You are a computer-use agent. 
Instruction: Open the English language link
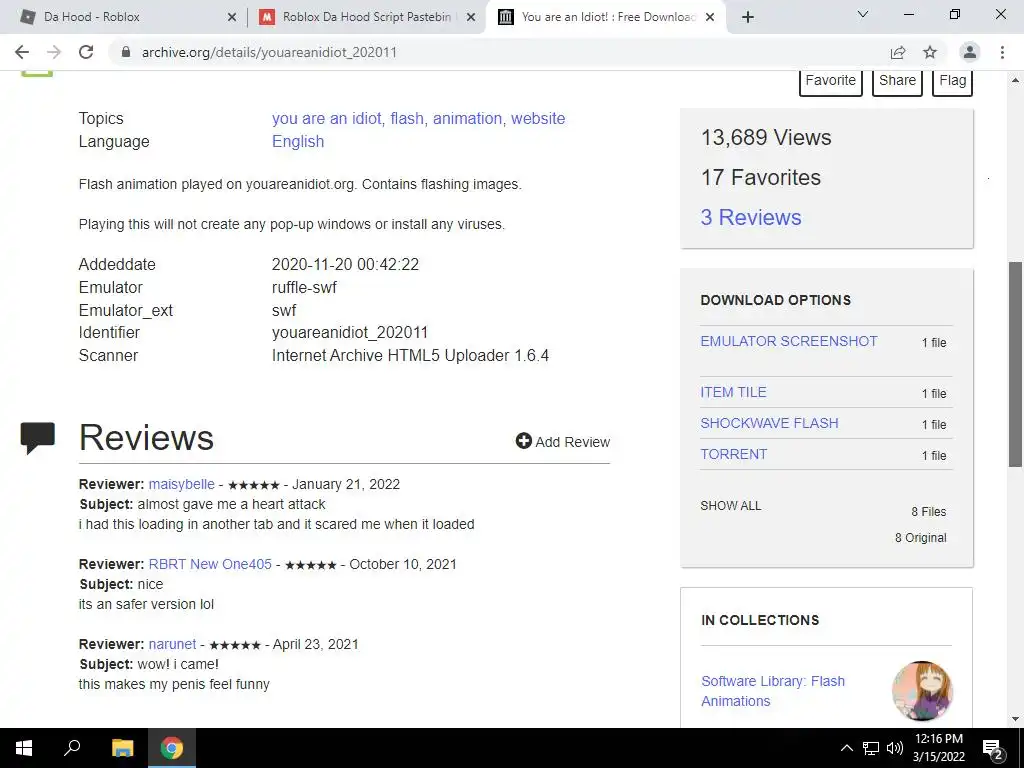[x=298, y=141]
